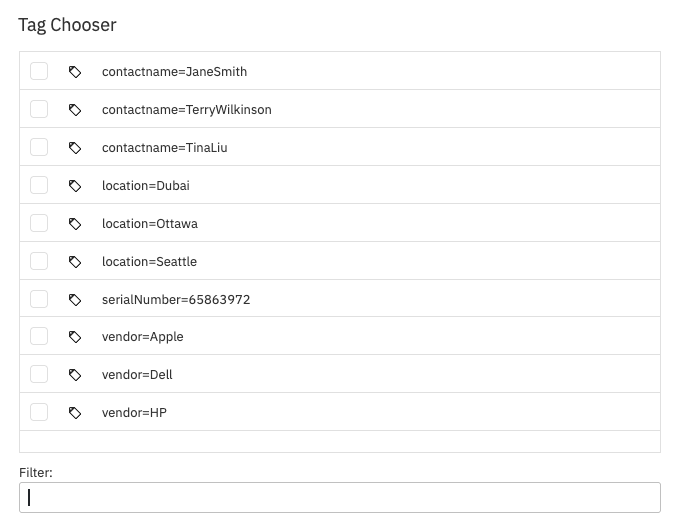684x520 pixels.
Task: Click the tag icon next to vendor=Apple
Action: [75, 337]
